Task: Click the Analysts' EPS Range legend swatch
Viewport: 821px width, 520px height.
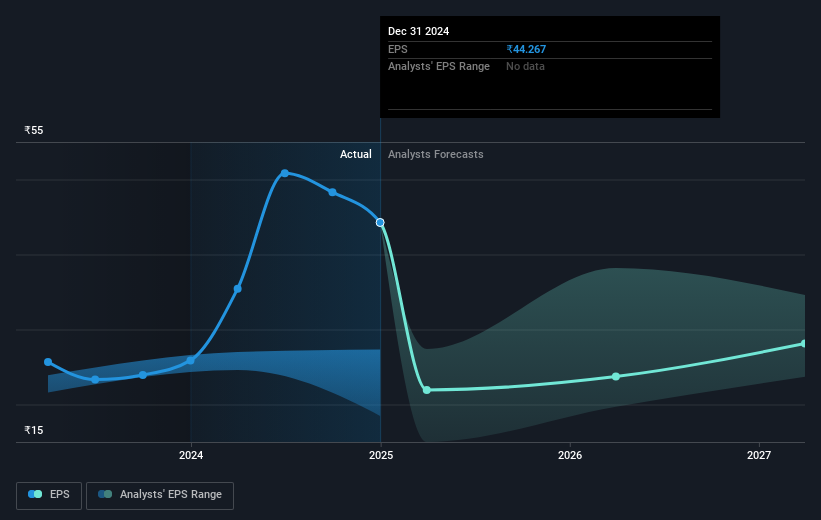Action: pyautogui.click(x=105, y=494)
